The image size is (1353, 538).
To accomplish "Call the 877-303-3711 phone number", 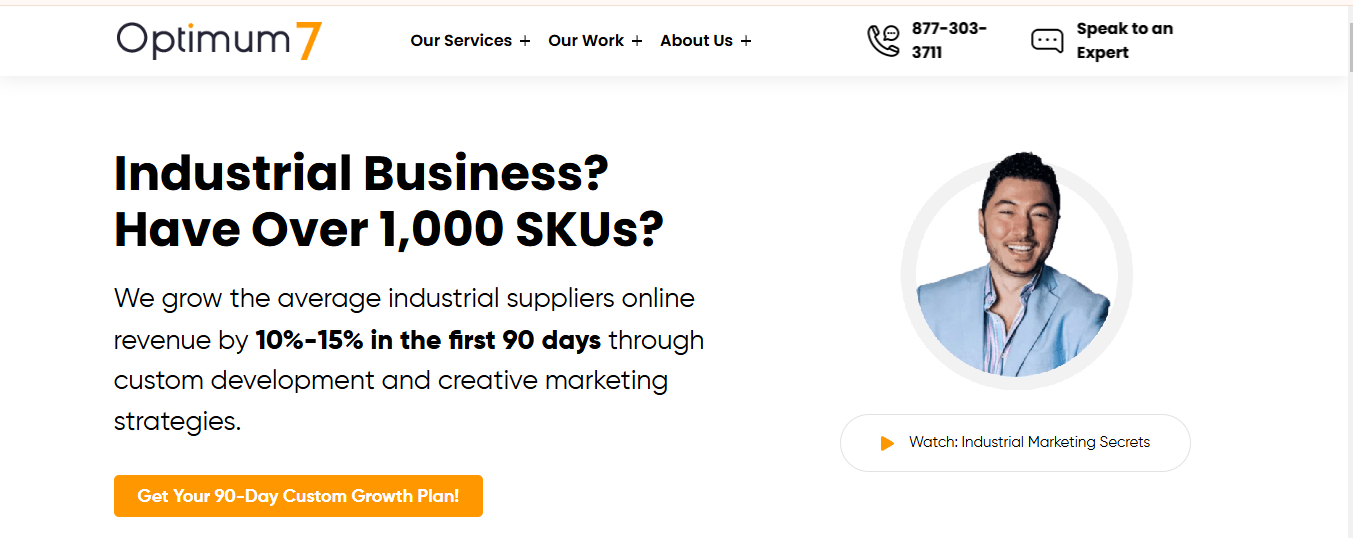I will [949, 40].
